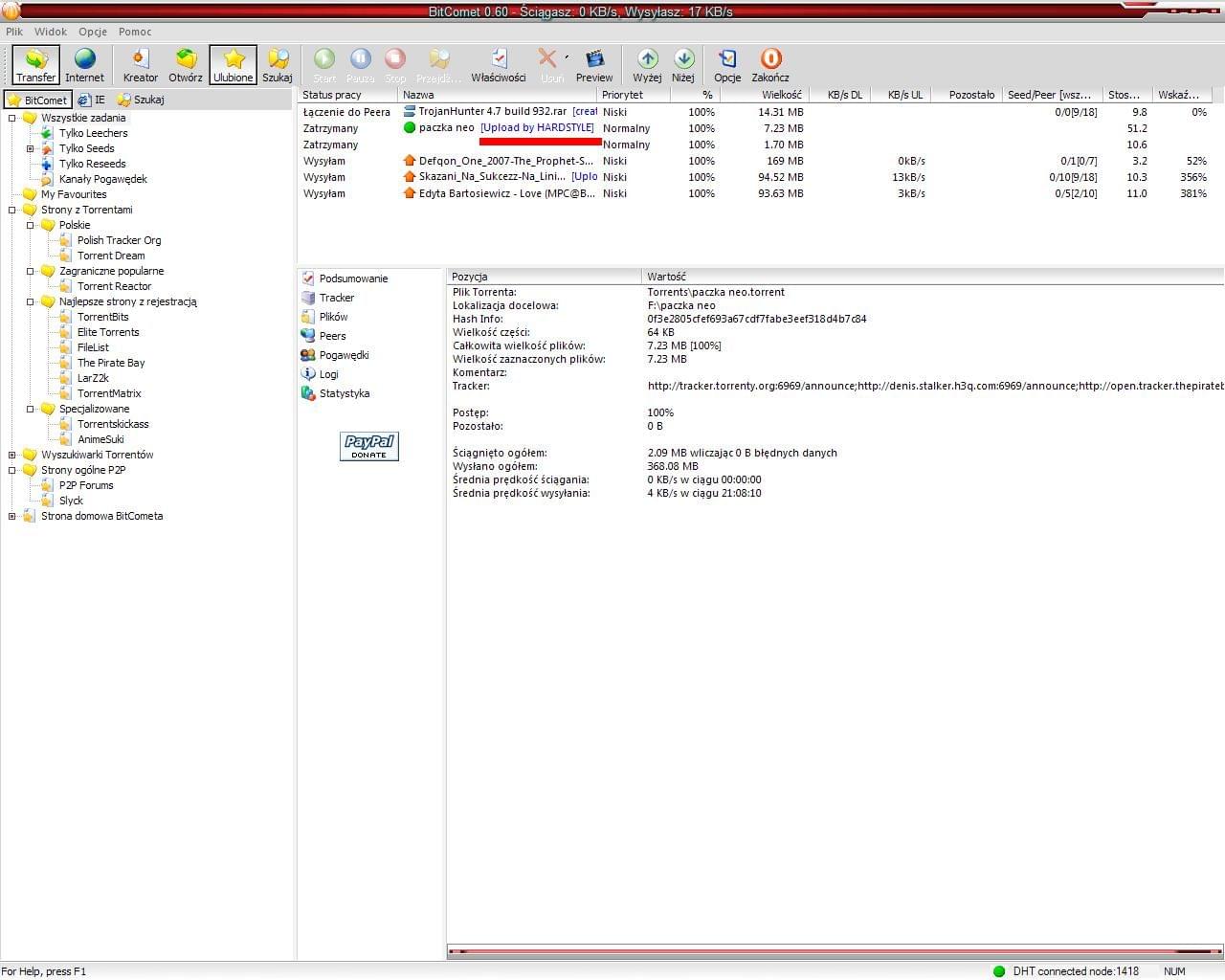The height and width of the screenshot is (980, 1225).
Task: Collapse the Zagraniczne popularne node
Action: pyautogui.click(x=30, y=271)
